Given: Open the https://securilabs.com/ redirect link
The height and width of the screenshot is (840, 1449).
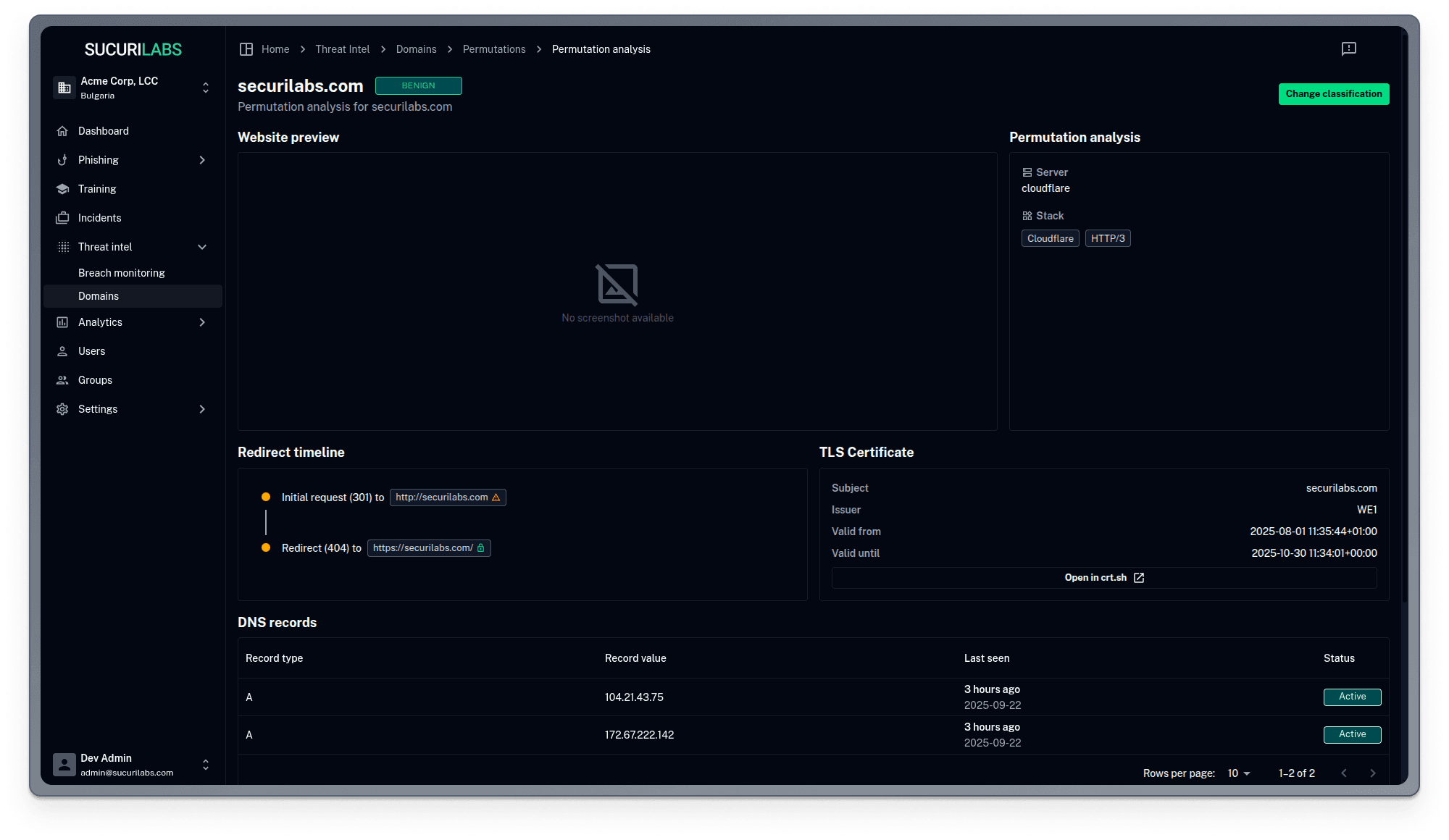Looking at the screenshot, I should tap(429, 548).
